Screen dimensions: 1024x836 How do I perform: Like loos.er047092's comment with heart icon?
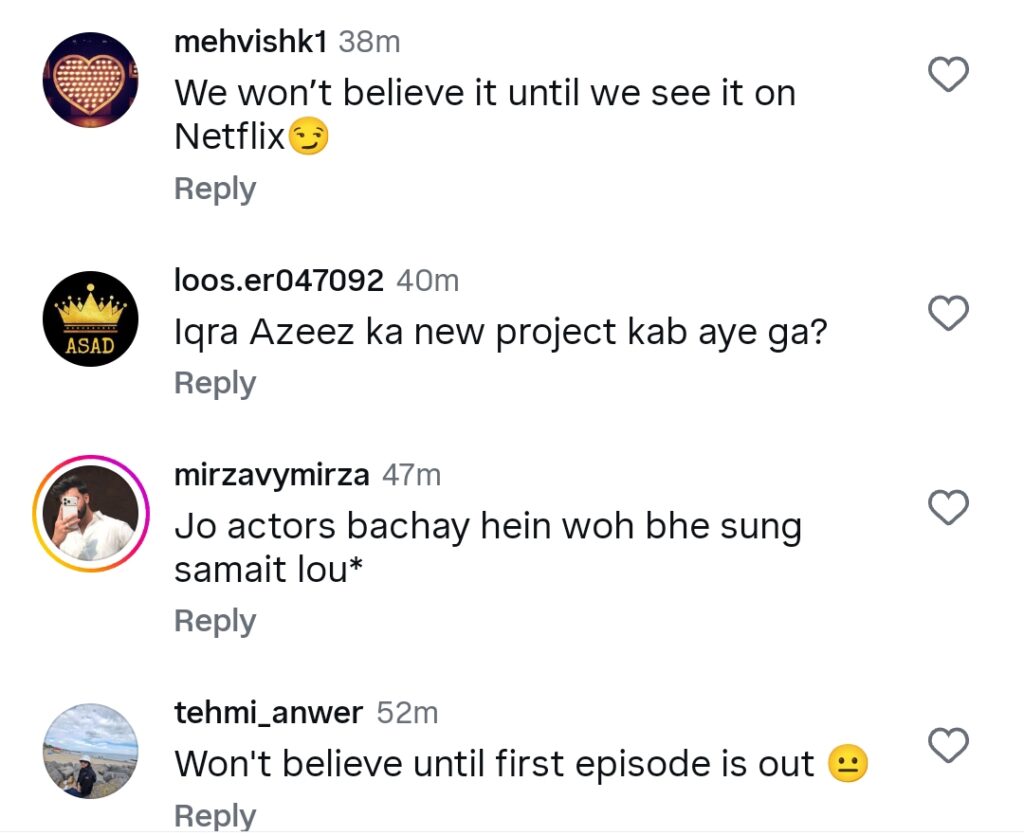click(948, 313)
